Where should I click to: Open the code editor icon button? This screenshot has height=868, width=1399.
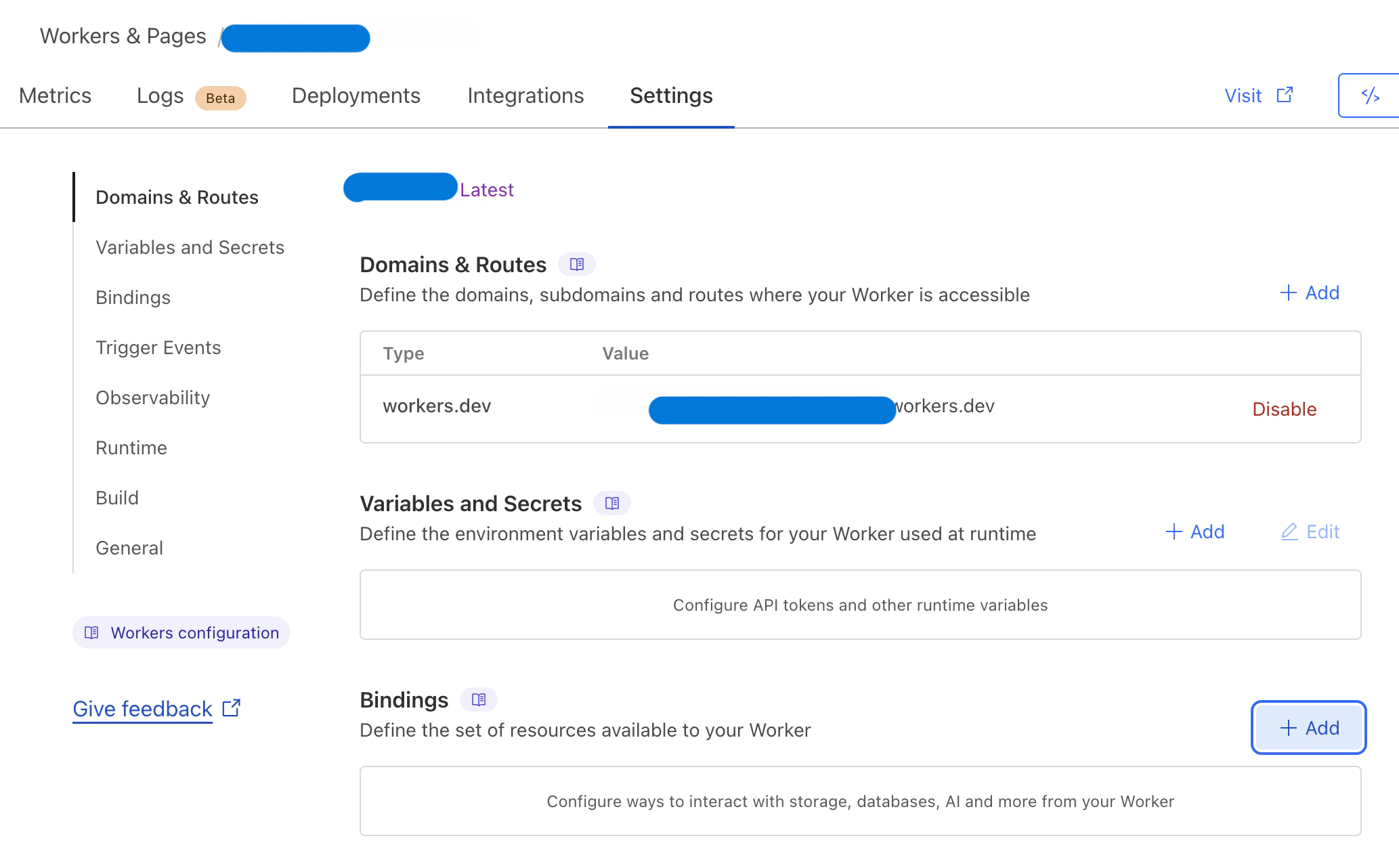tap(1370, 95)
